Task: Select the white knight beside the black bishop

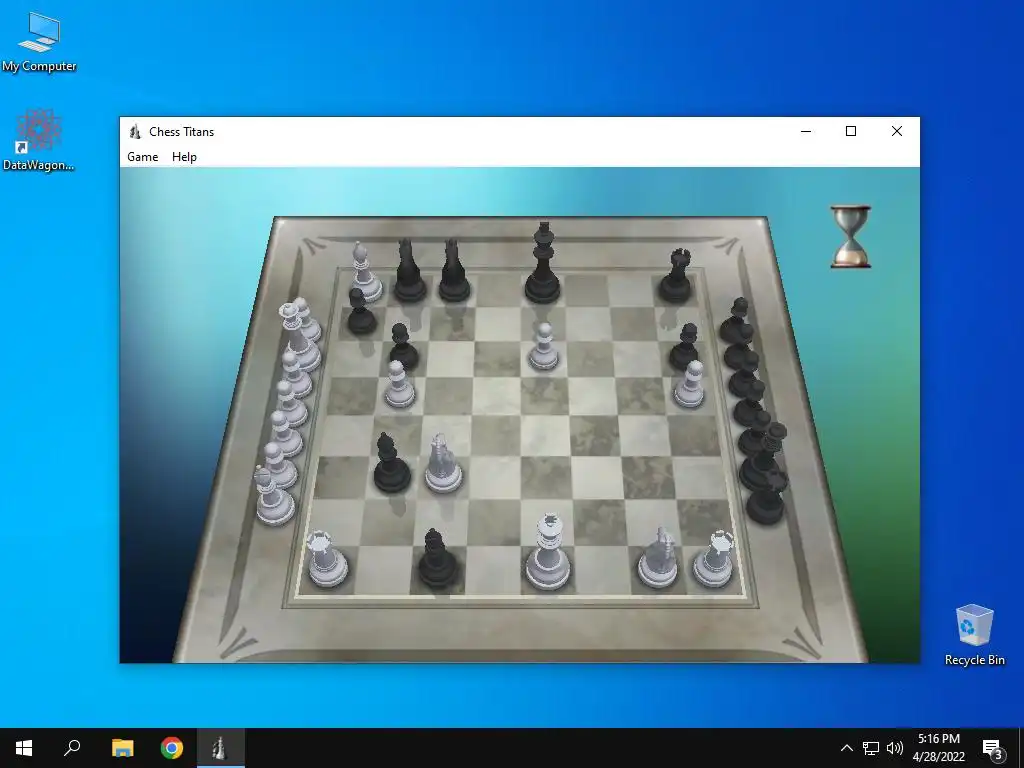Action: [444, 464]
